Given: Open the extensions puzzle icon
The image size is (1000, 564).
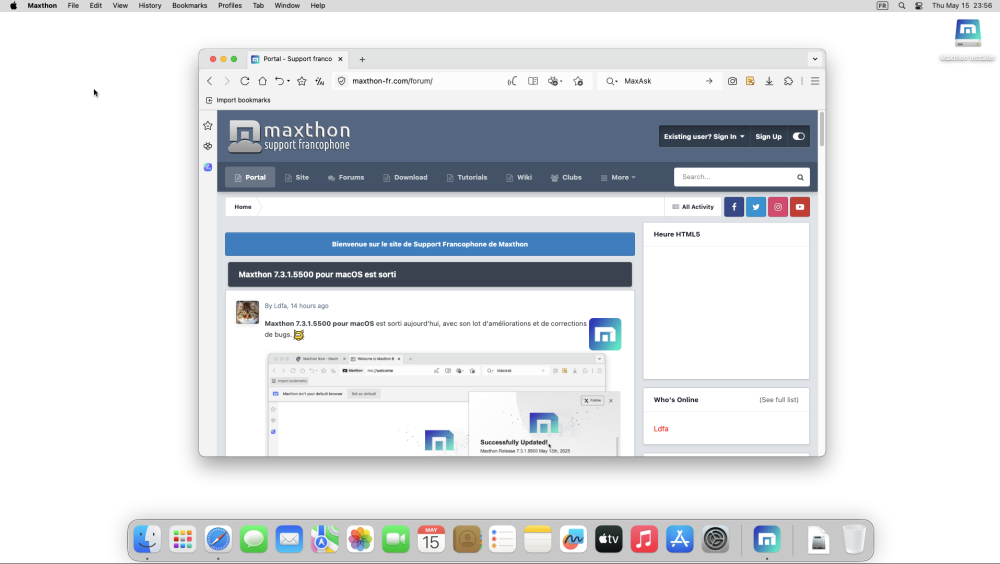Looking at the screenshot, I should (x=789, y=81).
